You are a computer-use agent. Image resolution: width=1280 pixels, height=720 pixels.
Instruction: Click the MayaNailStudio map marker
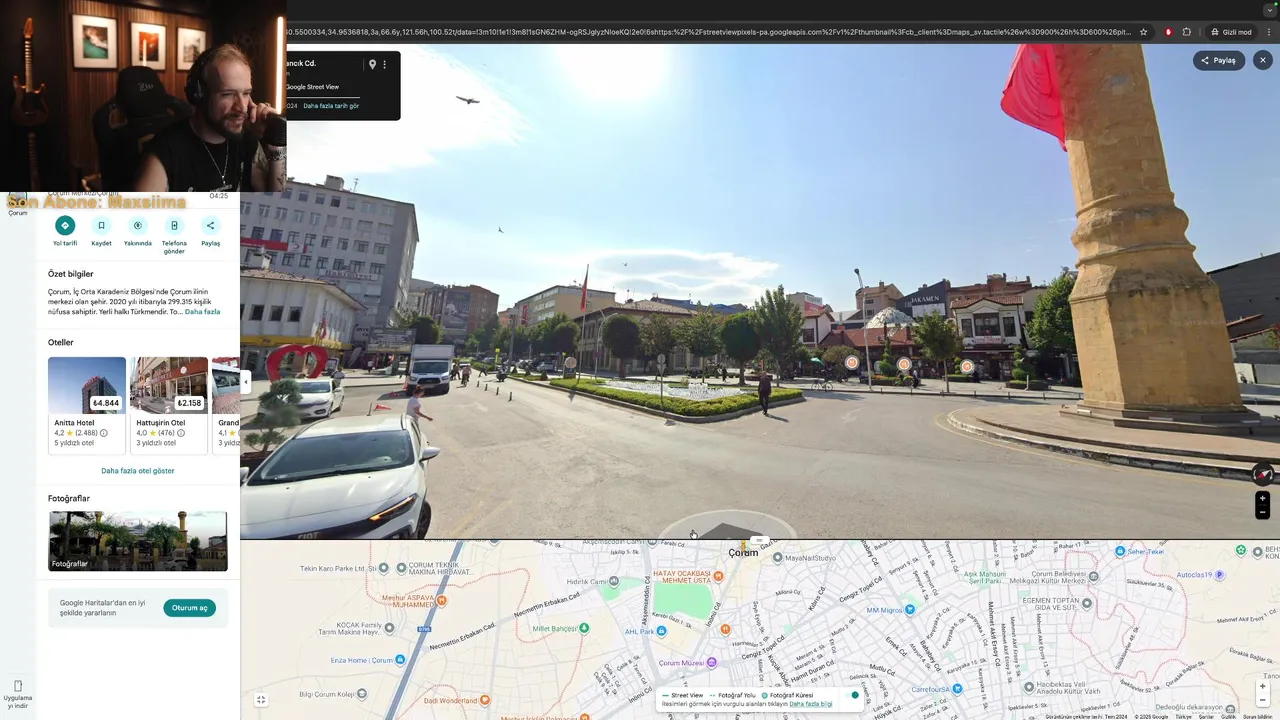(778, 558)
